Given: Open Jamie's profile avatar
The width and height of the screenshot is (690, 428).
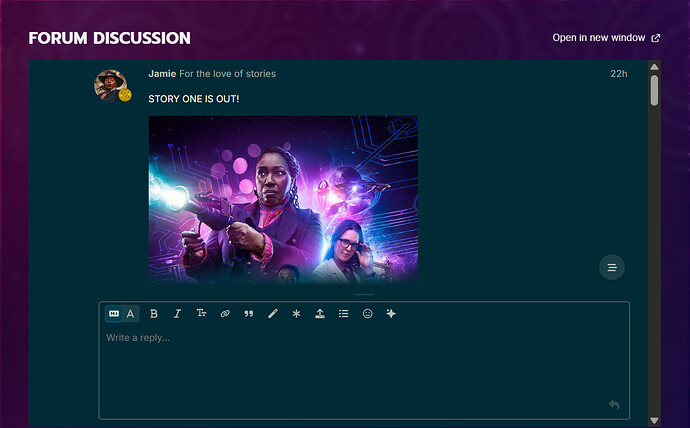Looking at the screenshot, I should coord(110,85).
